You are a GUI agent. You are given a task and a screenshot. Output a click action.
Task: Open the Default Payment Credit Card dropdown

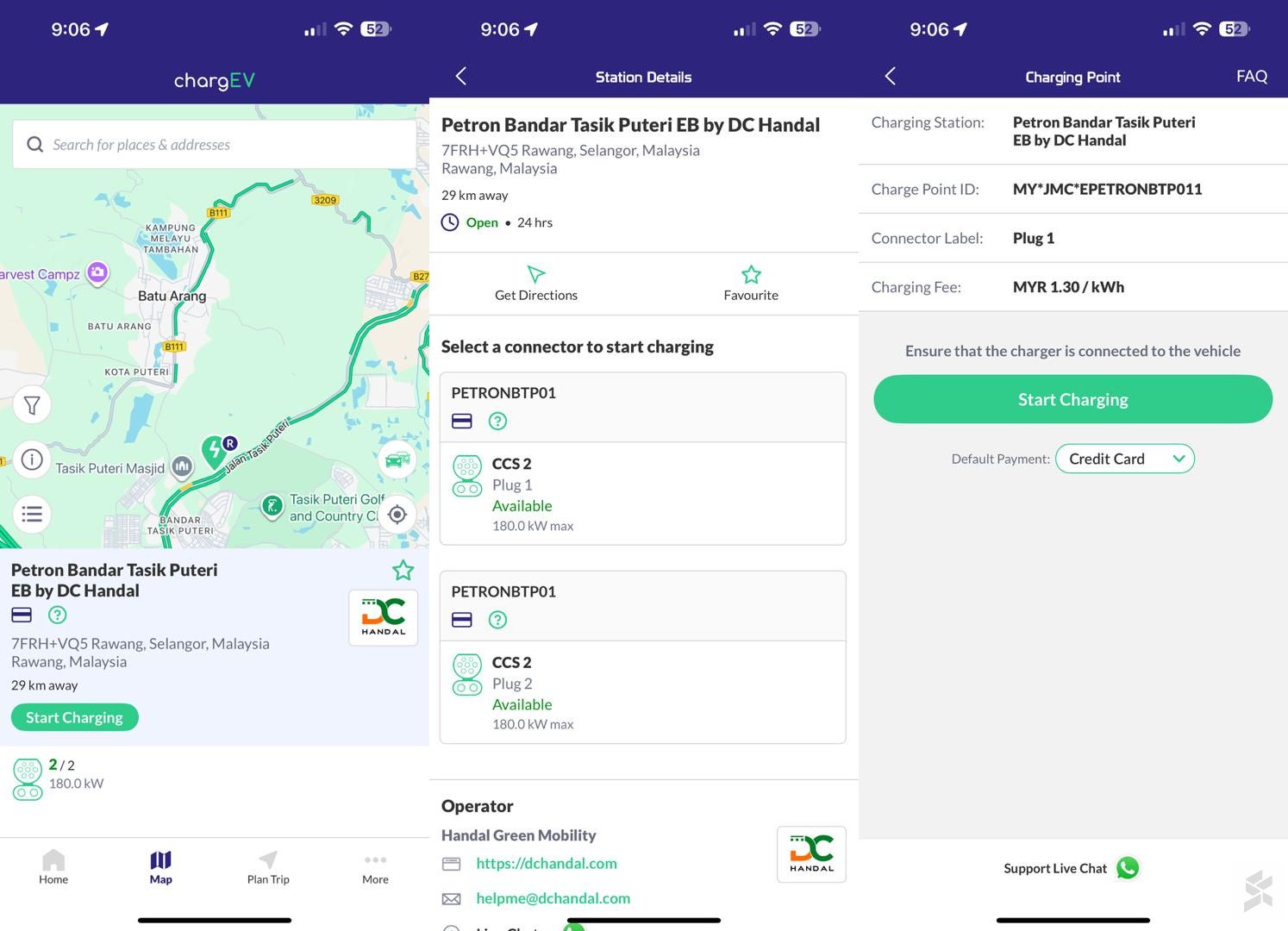point(1124,459)
